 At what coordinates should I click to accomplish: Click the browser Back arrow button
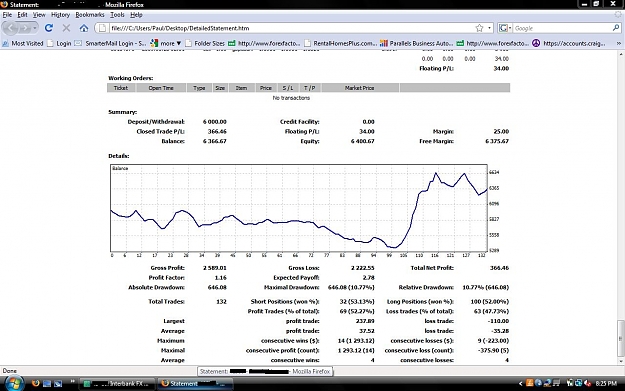[11, 28]
